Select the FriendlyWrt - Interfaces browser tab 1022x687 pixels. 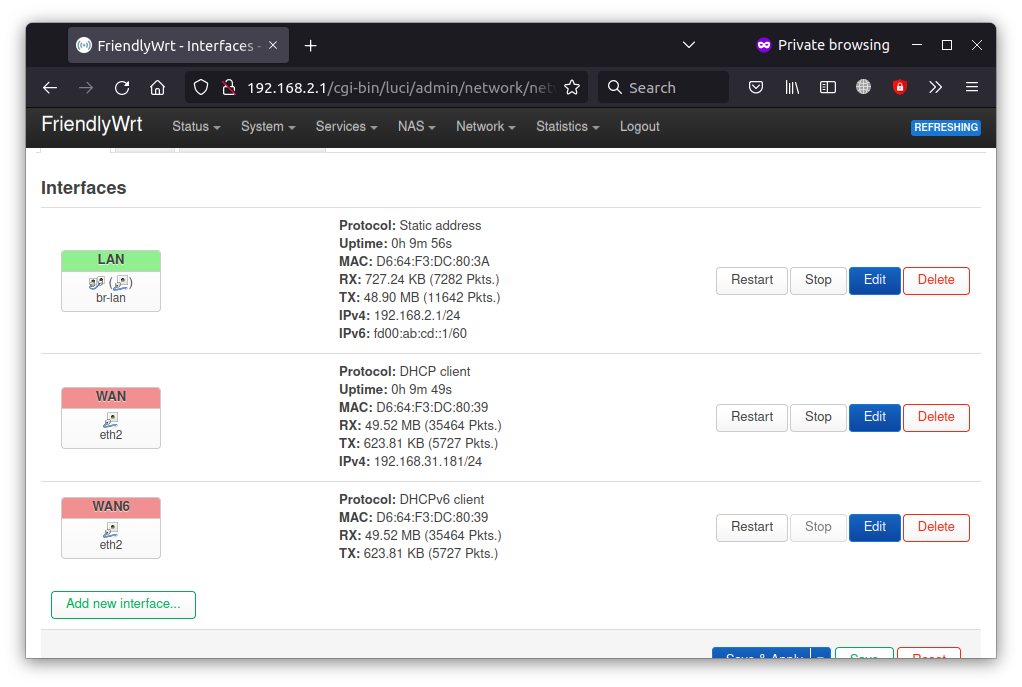[x=178, y=46]
